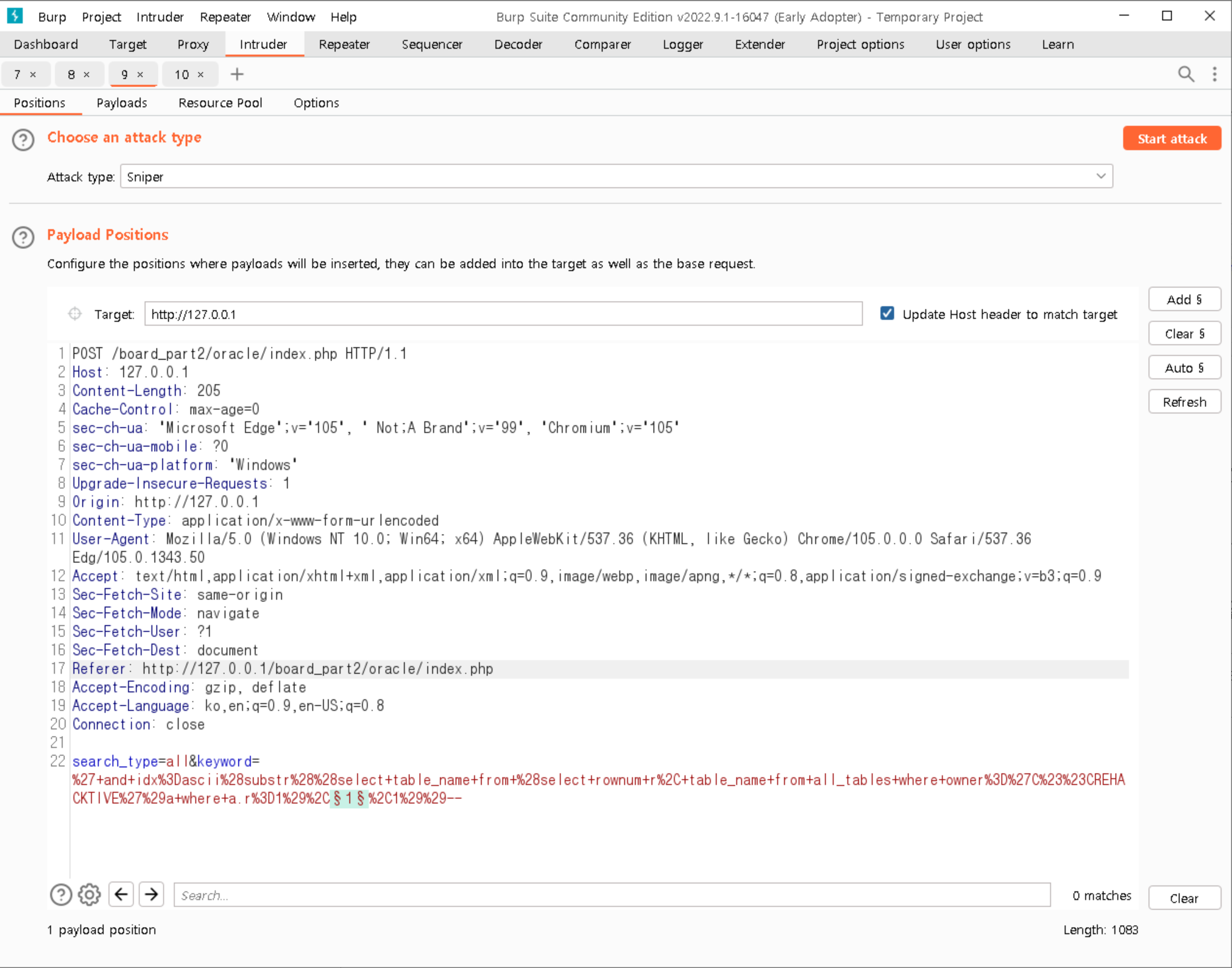Open help for Payload Positions section
This screenshot has width=1232, height=968.
click(x=23, y=237)
